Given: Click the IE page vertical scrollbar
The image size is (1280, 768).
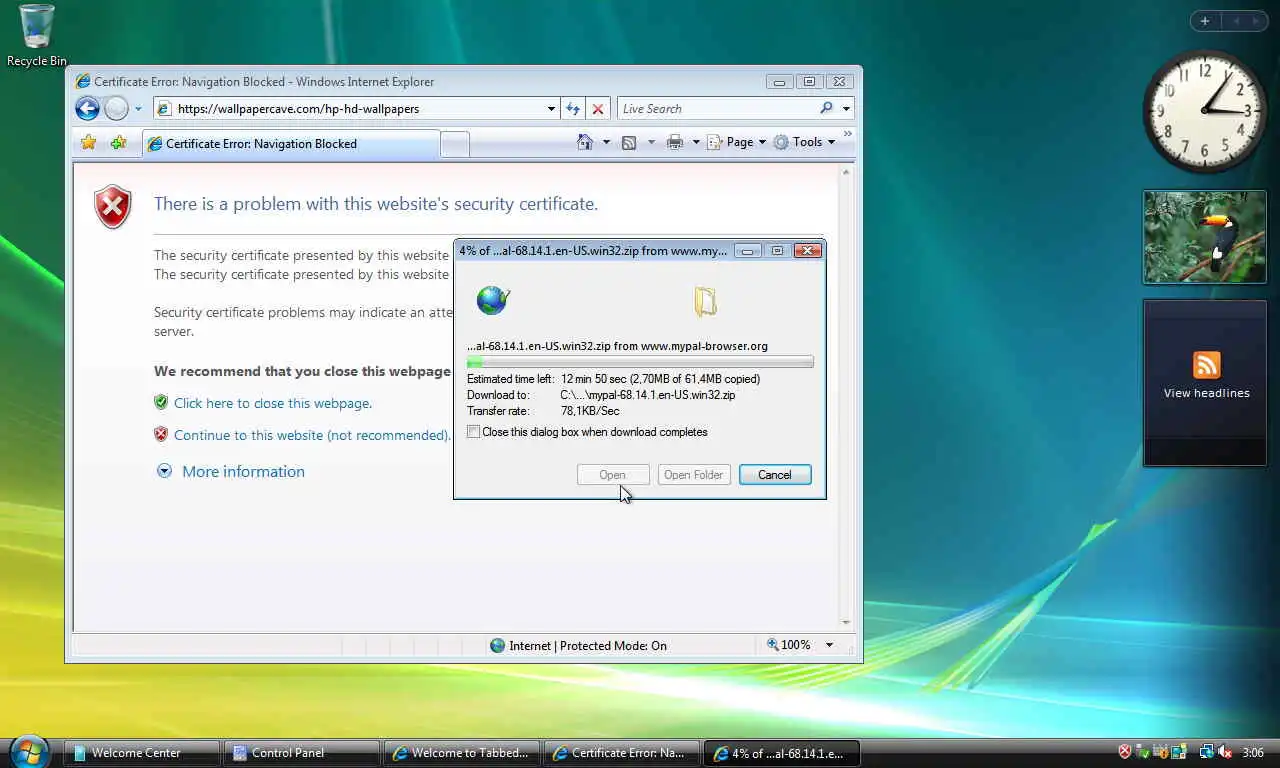Looking at the screenshot, I should (x=846, y=397).
